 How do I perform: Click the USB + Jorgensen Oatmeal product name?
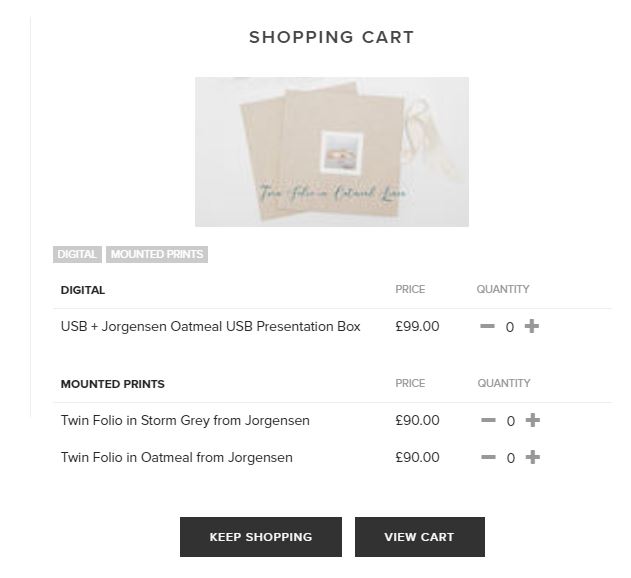click(x=210, y=327)
